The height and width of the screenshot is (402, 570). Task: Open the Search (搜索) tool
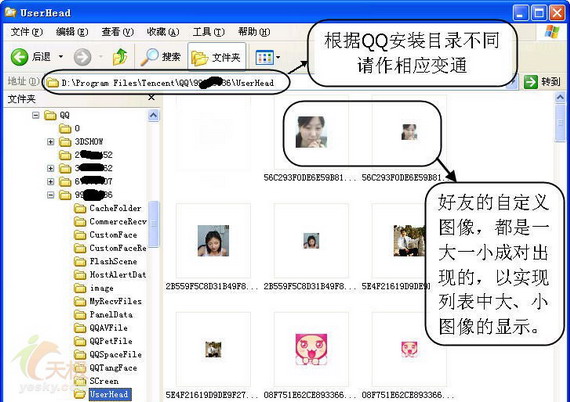click(160, 57)
